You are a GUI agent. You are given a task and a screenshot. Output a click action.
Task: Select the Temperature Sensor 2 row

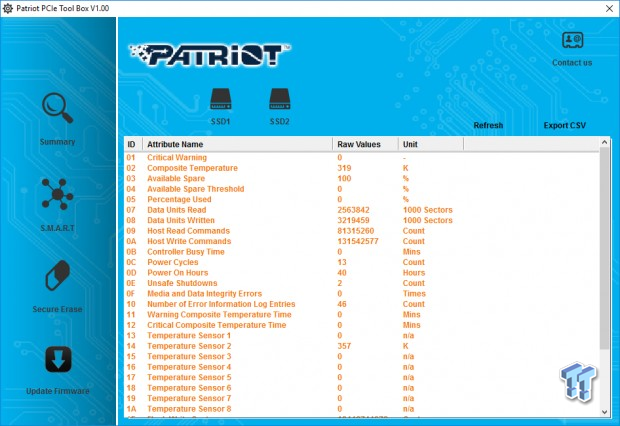(x=362, y=346)
